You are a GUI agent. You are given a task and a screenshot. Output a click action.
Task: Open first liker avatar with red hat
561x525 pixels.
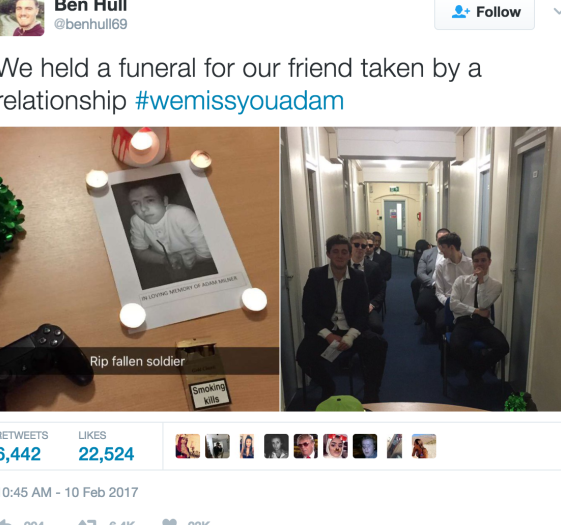[188, 446]
